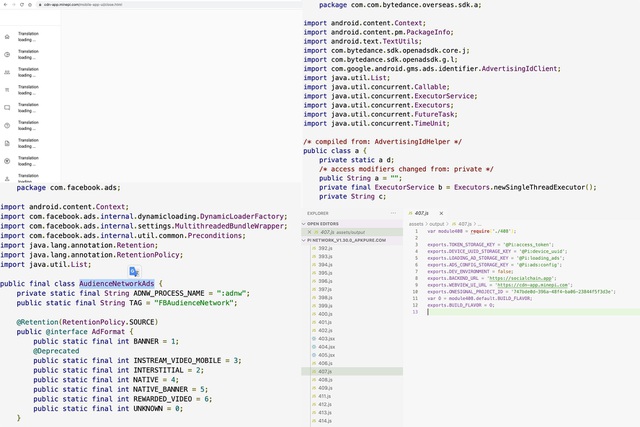Open 394.js in the file tree
Viewport: 640px width, 427px height.
pos(325,265)
